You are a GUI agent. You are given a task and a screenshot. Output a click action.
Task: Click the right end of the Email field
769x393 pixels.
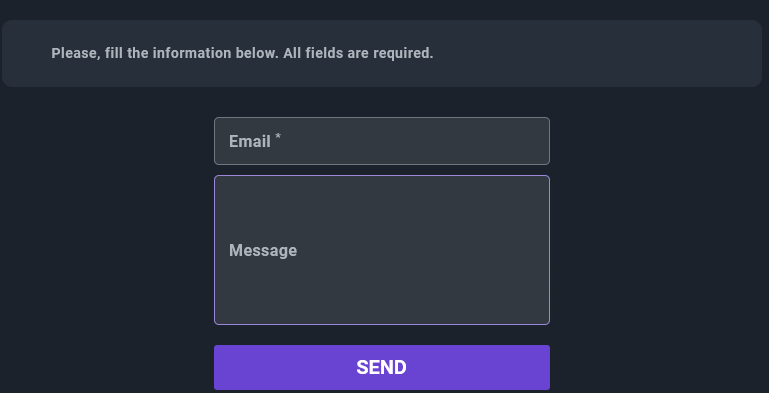(x=537, y=141)
